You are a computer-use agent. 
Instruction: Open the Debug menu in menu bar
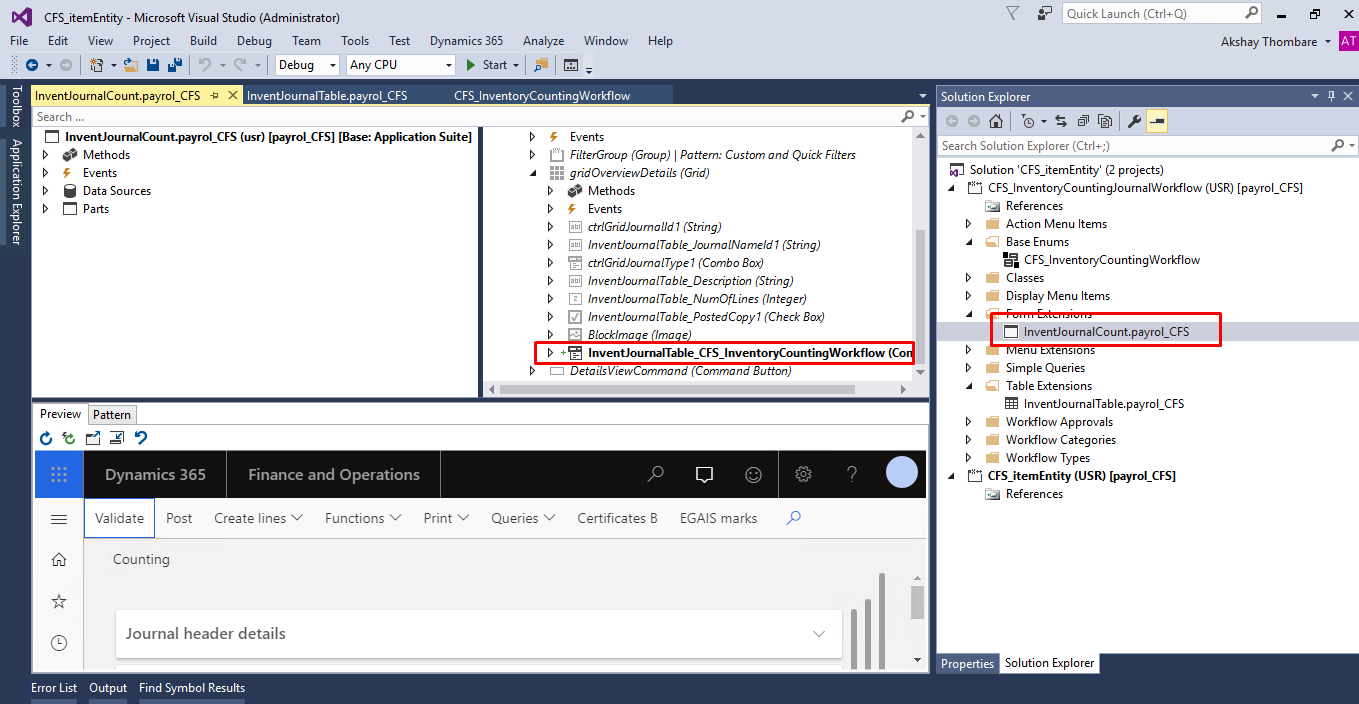click(x=254, y=41)
